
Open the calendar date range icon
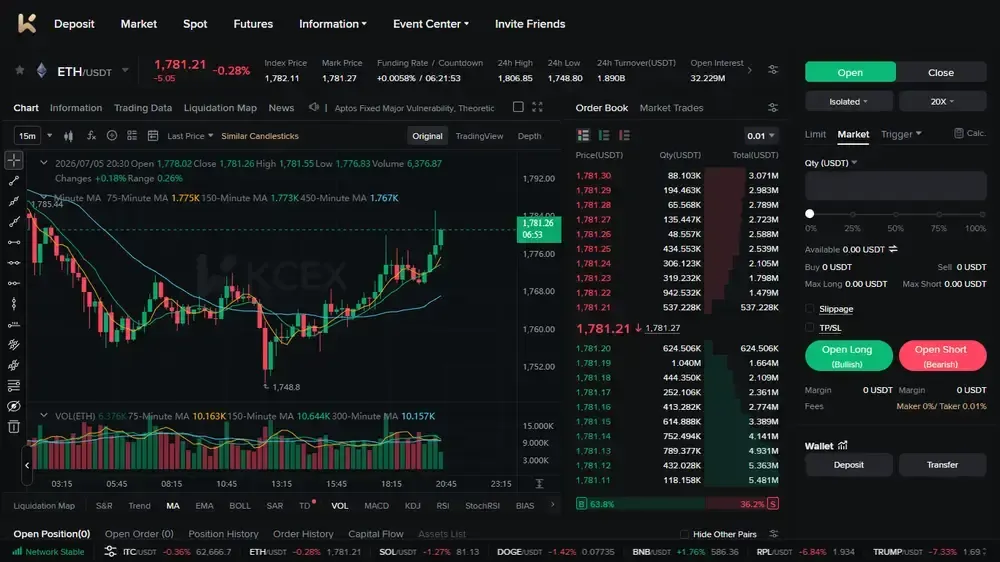coord(153,136)
